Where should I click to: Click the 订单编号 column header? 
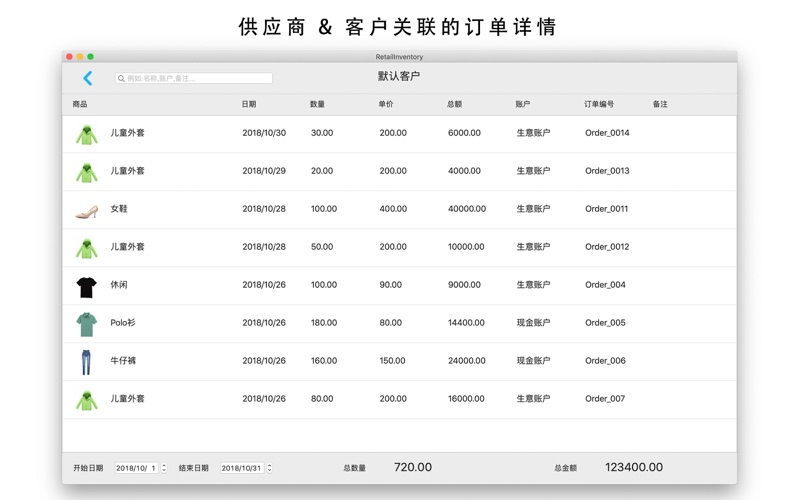coord(598,104)
